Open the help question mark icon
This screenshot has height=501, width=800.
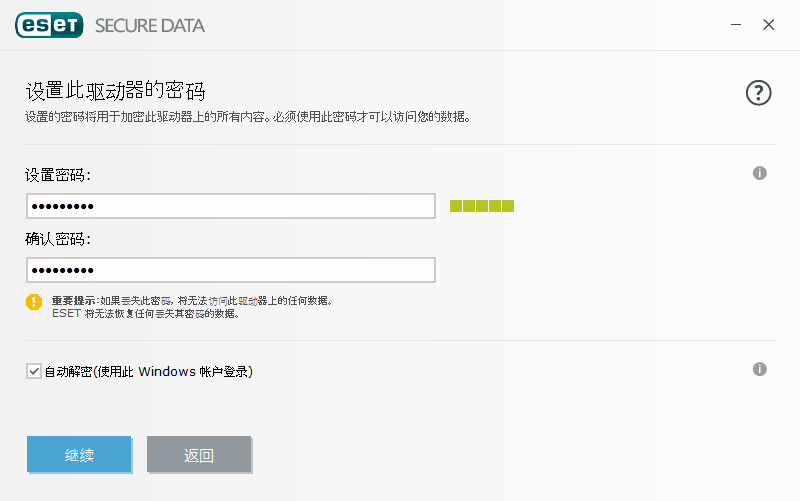[758, 93]
